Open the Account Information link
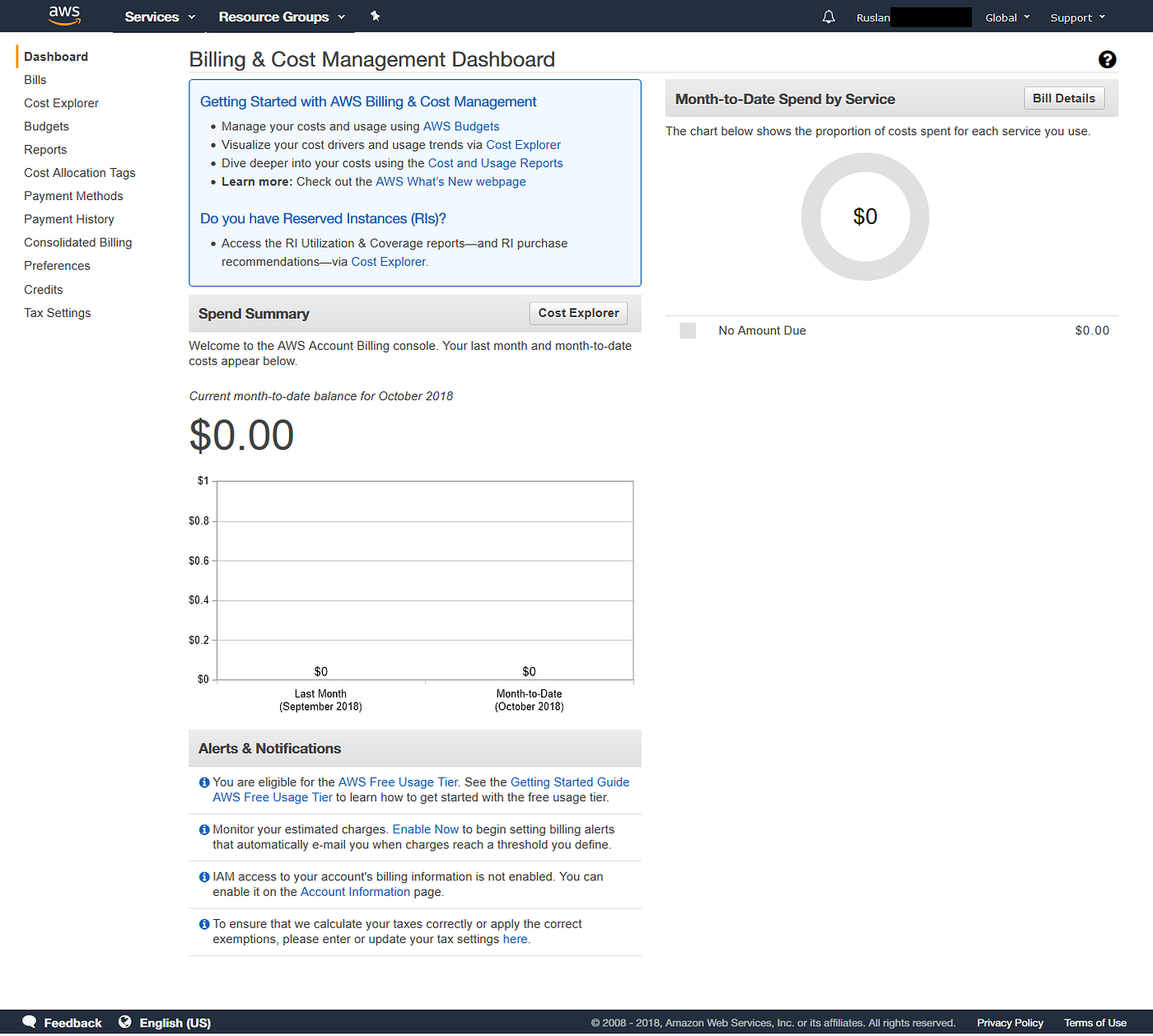This screenshot has width=1153, height=1036. pyautogui.click(x=355, y=893)
